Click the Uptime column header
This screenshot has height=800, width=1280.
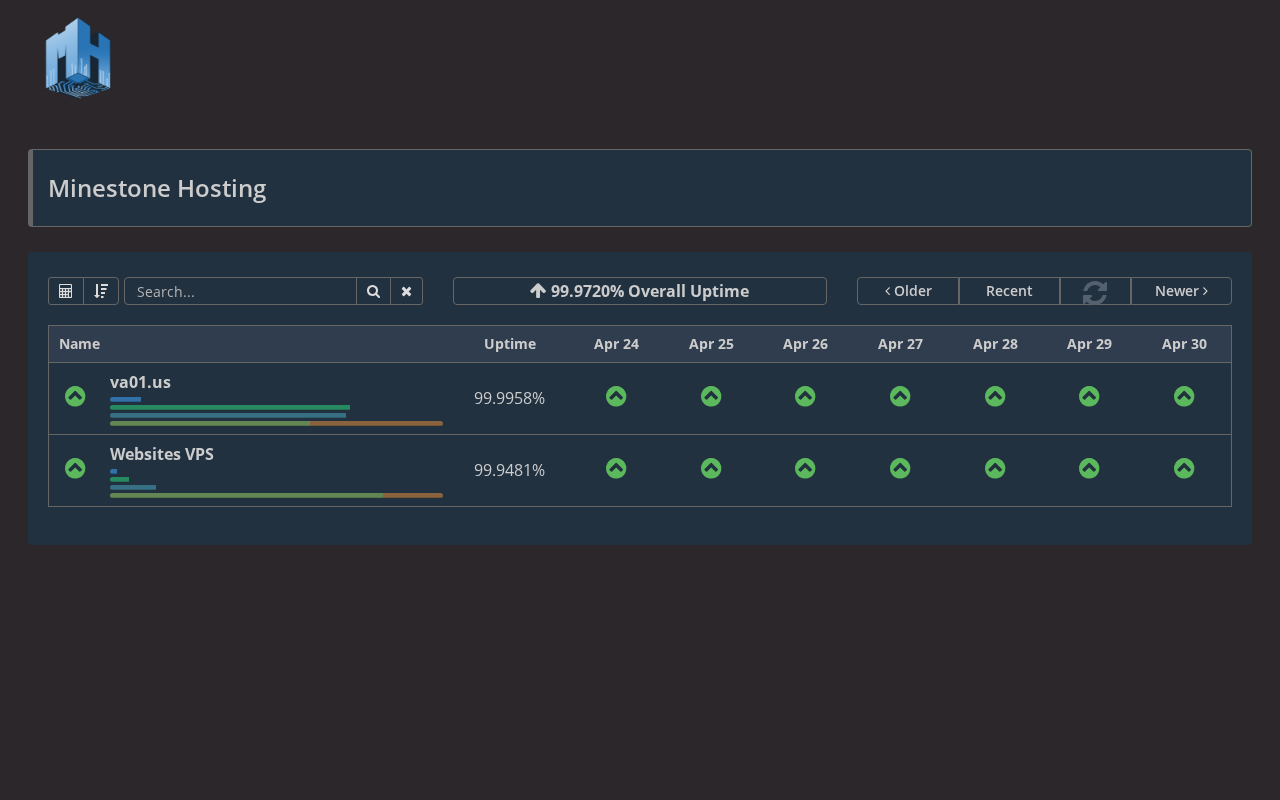[x=510, y=344]
